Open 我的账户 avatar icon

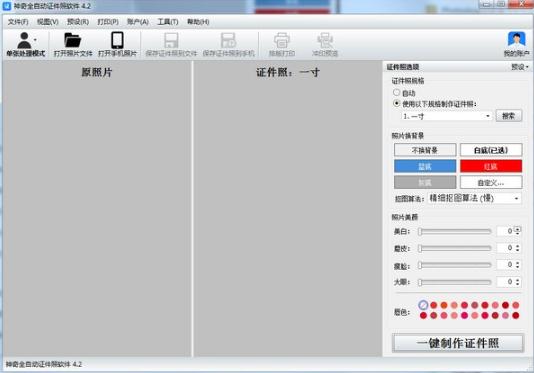(x=516, y=39)
